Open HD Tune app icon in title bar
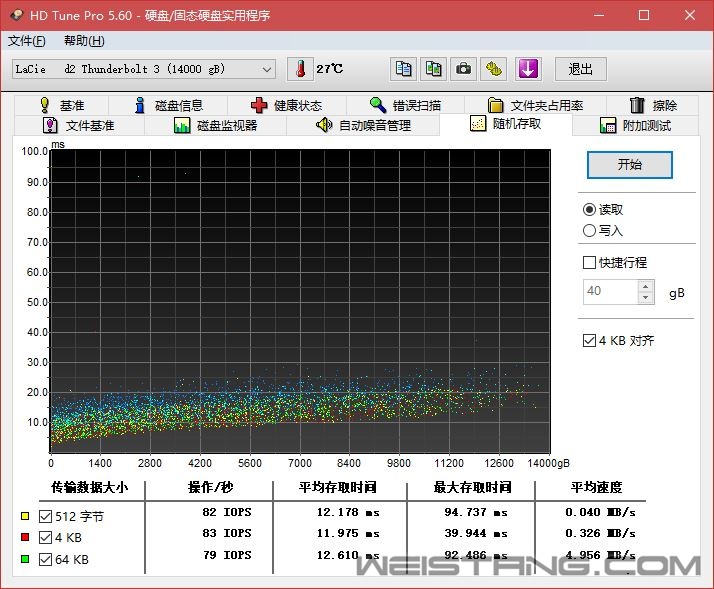 pos(17,15)
